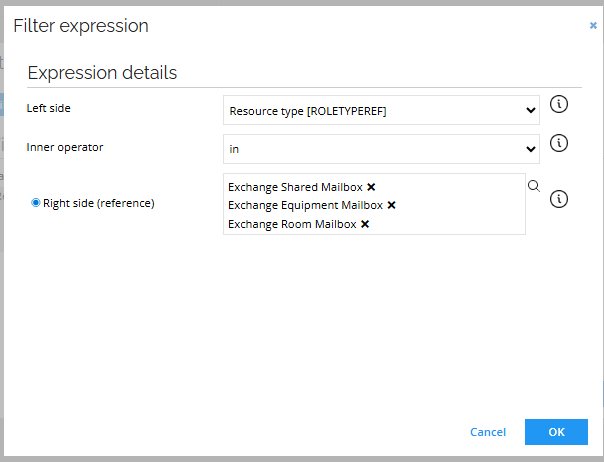The width and height of the screenshot is (604, 462).
Task: Select the Exchange Room Mailbox entry text
Action: 292,224
